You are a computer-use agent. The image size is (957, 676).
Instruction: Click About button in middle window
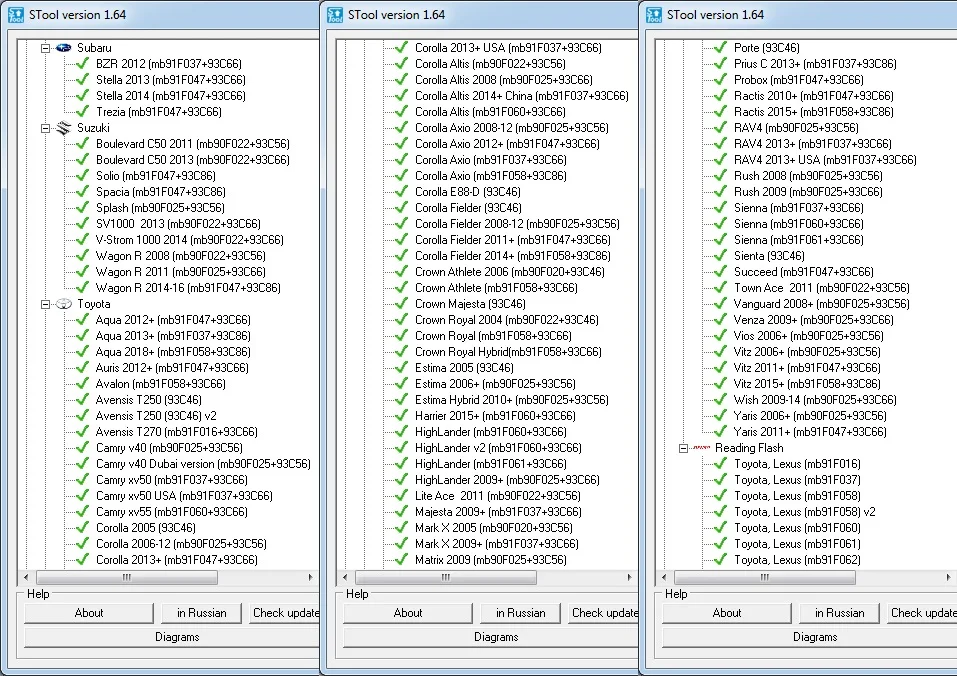(x=408, y=613)
